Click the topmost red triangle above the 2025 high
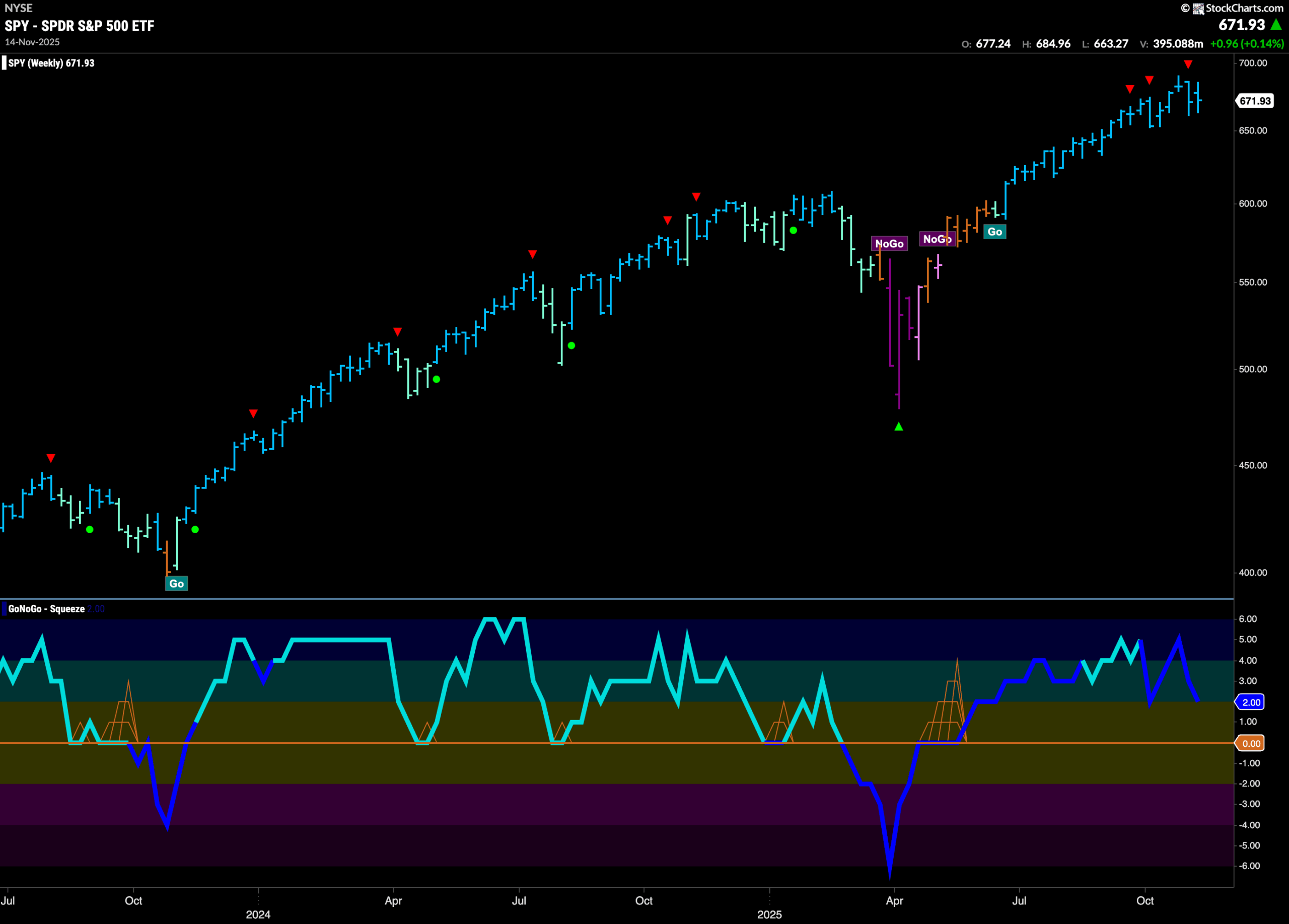 pyautogui.click(x=1188, y=64)
